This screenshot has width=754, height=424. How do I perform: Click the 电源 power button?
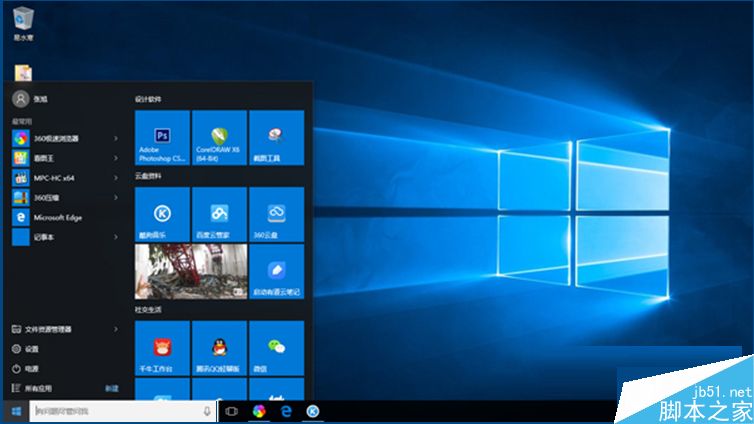click(x=32, y=368)
